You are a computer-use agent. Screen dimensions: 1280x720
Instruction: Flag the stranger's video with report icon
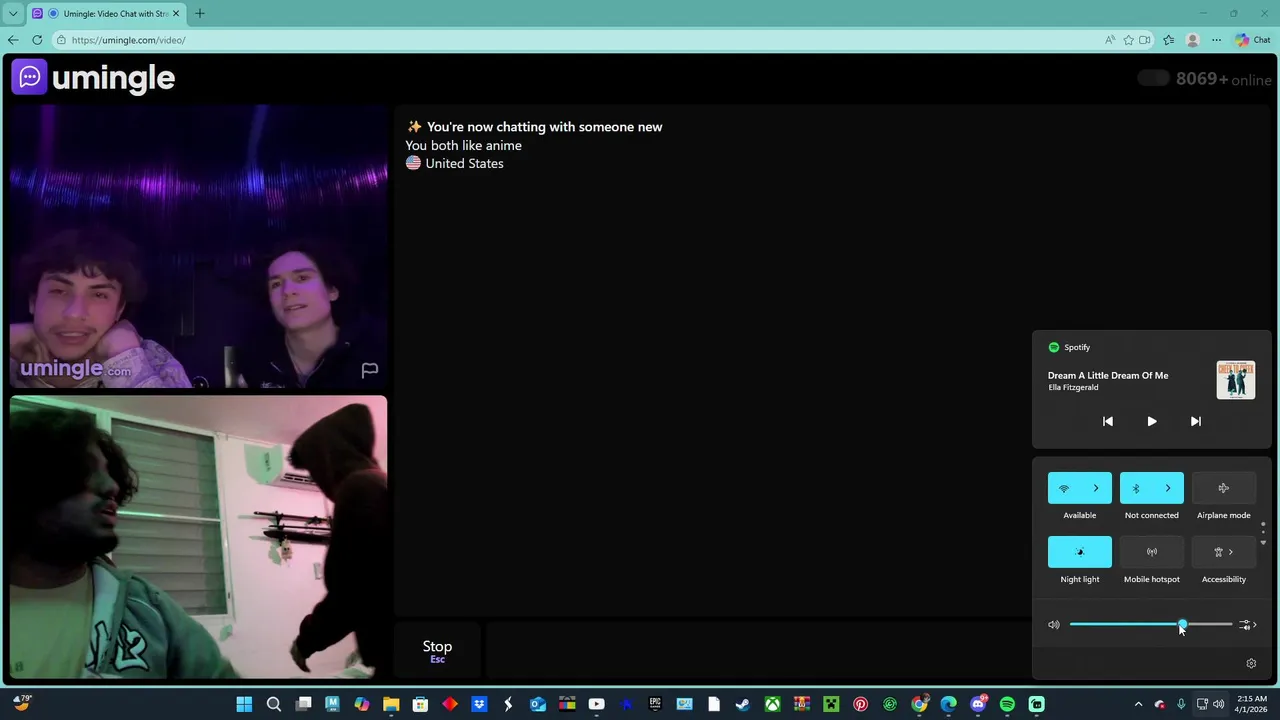(x=369, y=370)
